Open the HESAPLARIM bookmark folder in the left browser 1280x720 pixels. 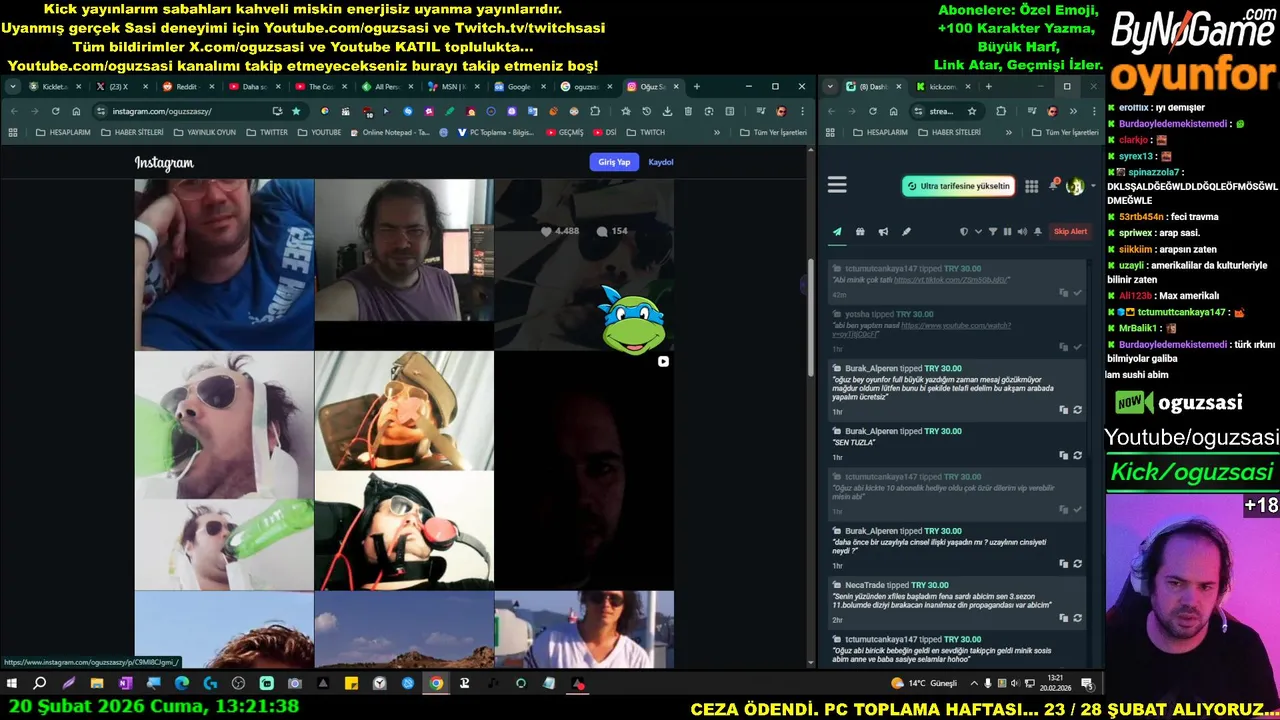tap(62, 132)
